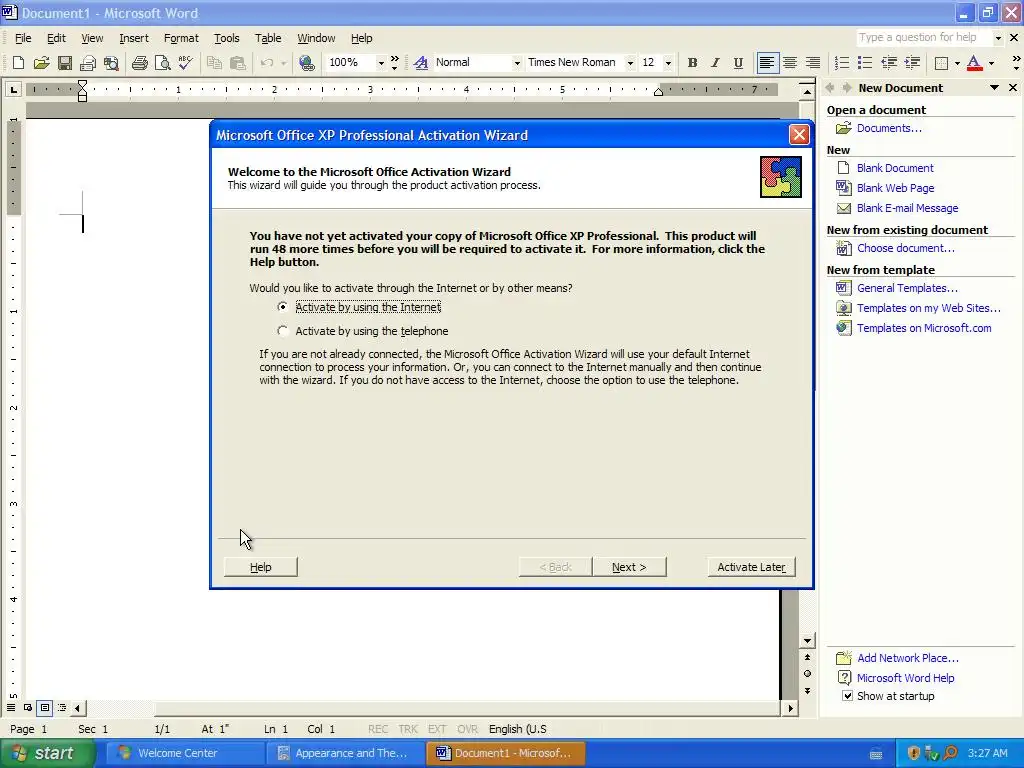
Task: Click the Type a question for help box
Action: pyautogui.click(x=923, y=38)
